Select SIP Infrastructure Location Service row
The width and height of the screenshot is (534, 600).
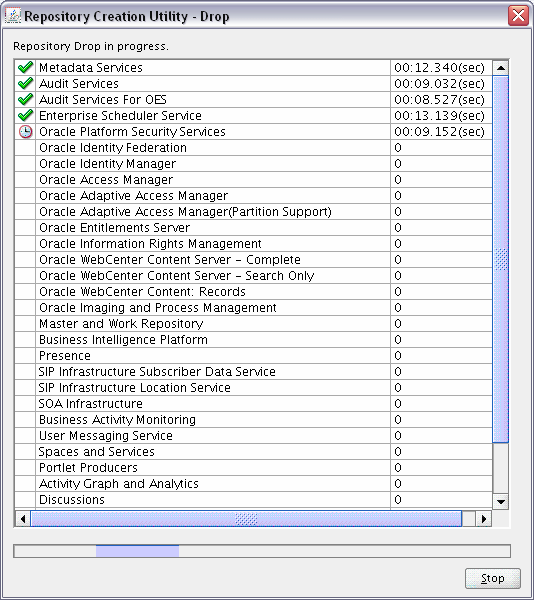click(x=253, y=388)
